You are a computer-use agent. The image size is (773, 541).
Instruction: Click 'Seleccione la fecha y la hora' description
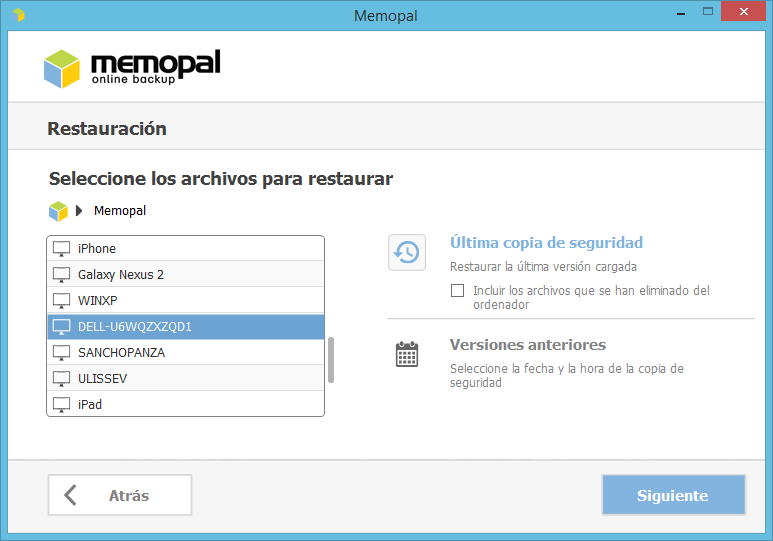tap(566, 375)
